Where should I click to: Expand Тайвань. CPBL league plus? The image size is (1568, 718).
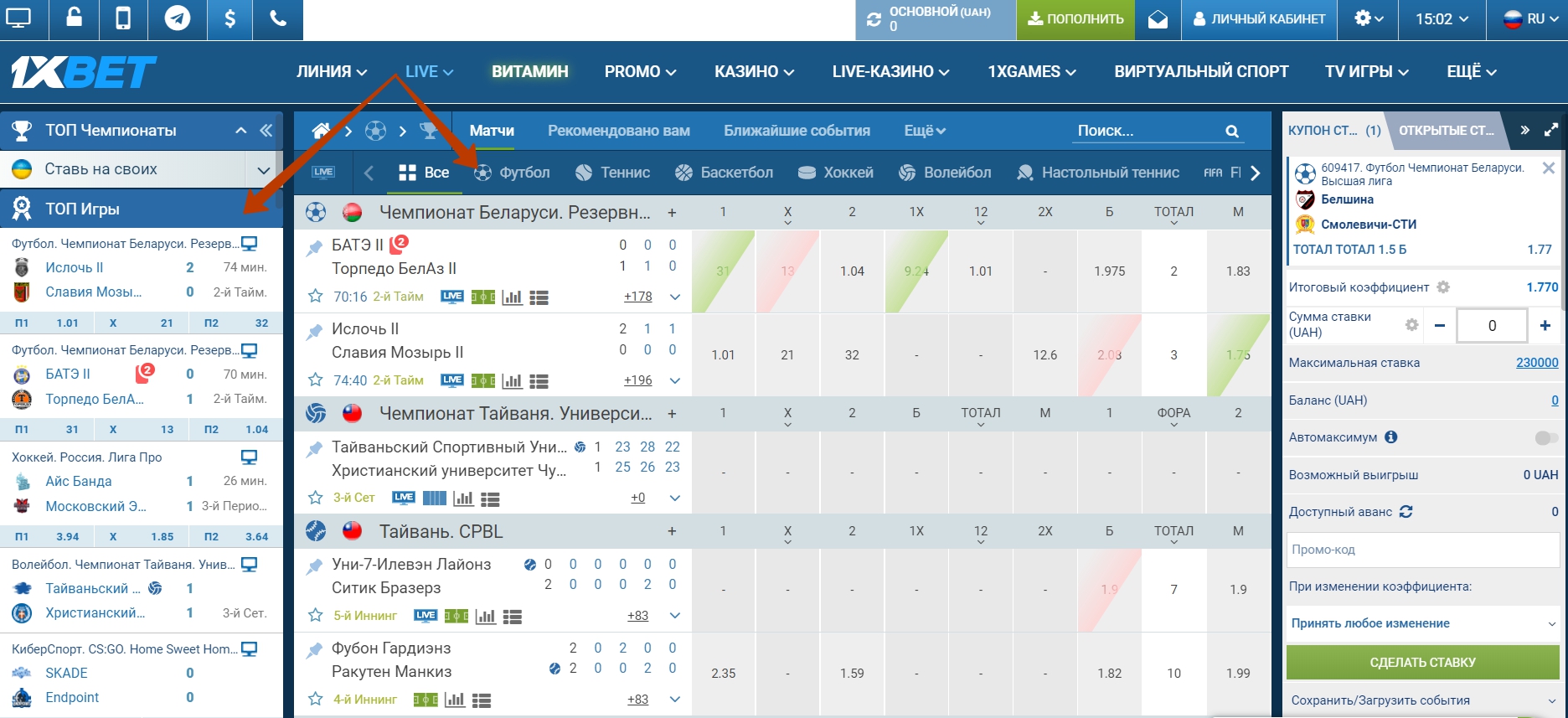[672, 531]
